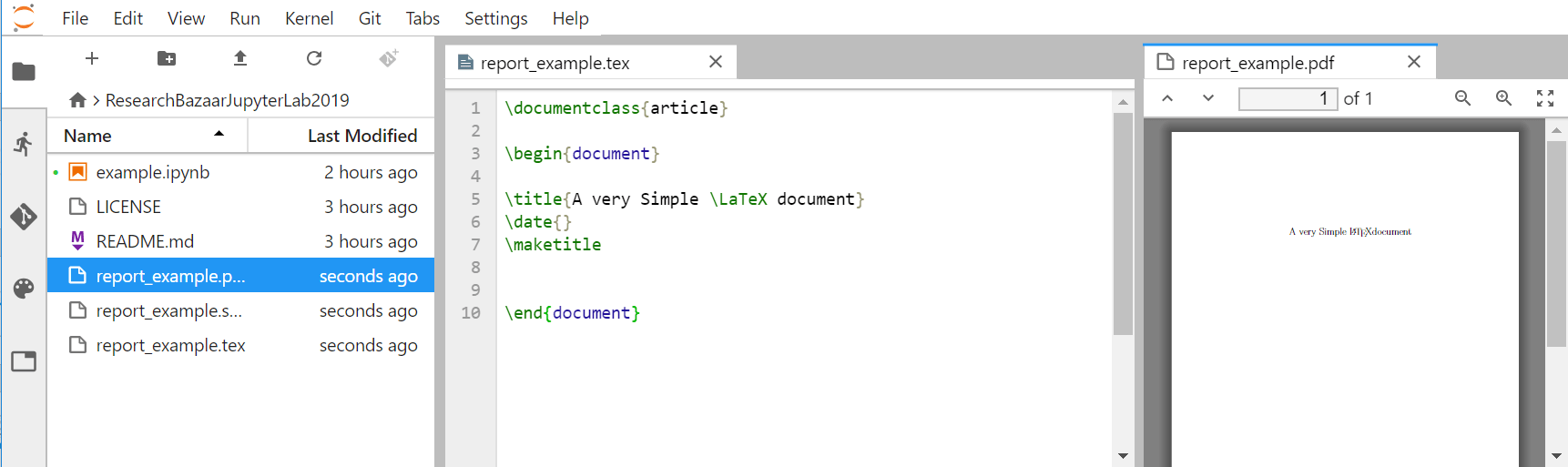Open the Commands palette sidebar icon
Image resolution: width=1568 pixels, height=467 pixels.
[x=24, y=289]
